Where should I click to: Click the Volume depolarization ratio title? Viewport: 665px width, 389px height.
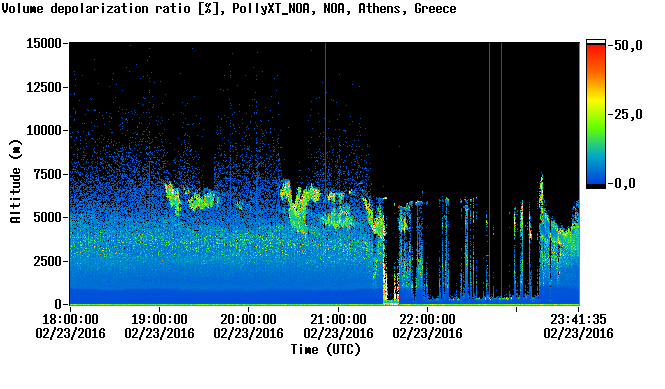pos(96,8)
